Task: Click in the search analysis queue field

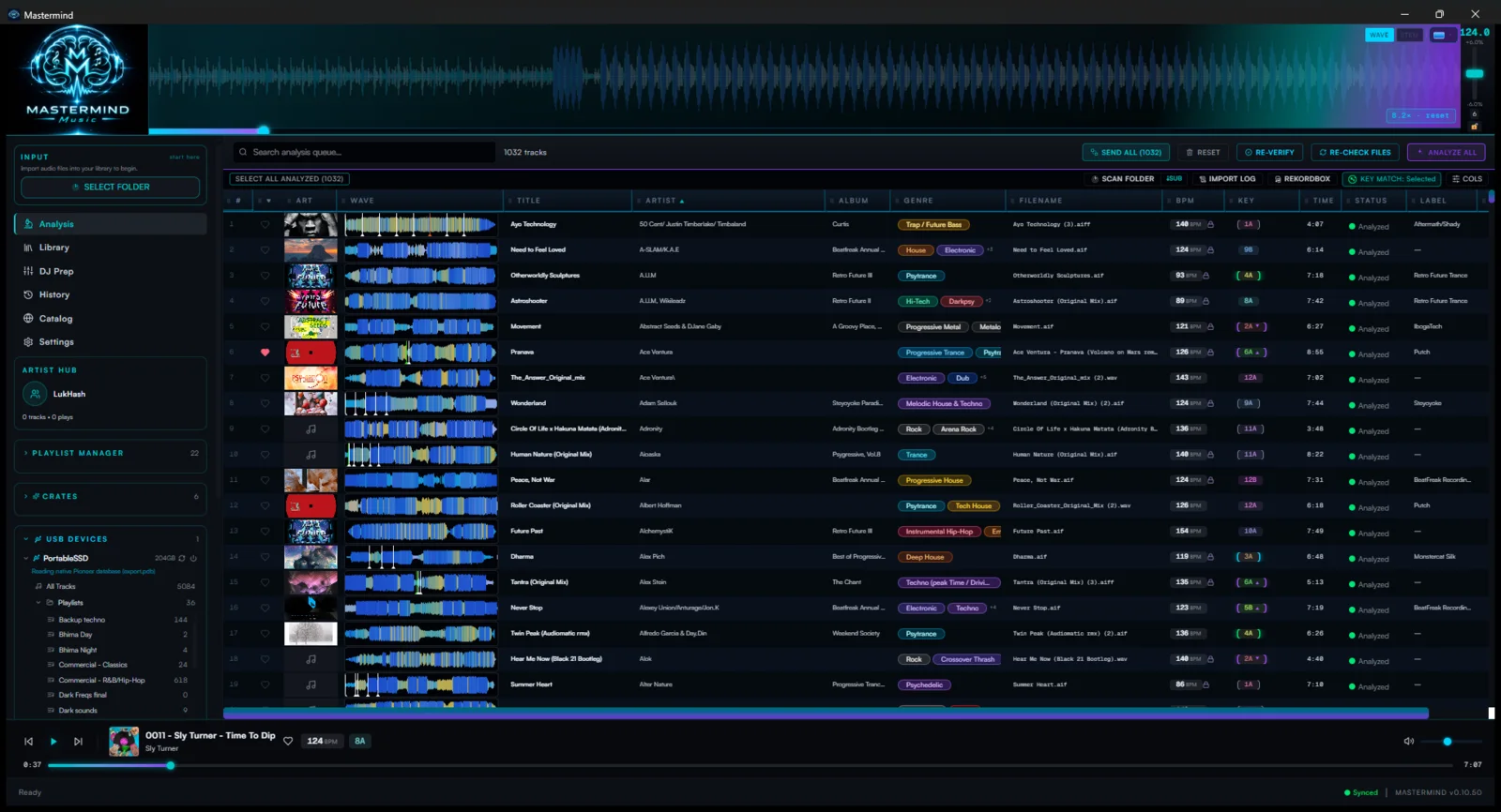Action: pos(364,152)
